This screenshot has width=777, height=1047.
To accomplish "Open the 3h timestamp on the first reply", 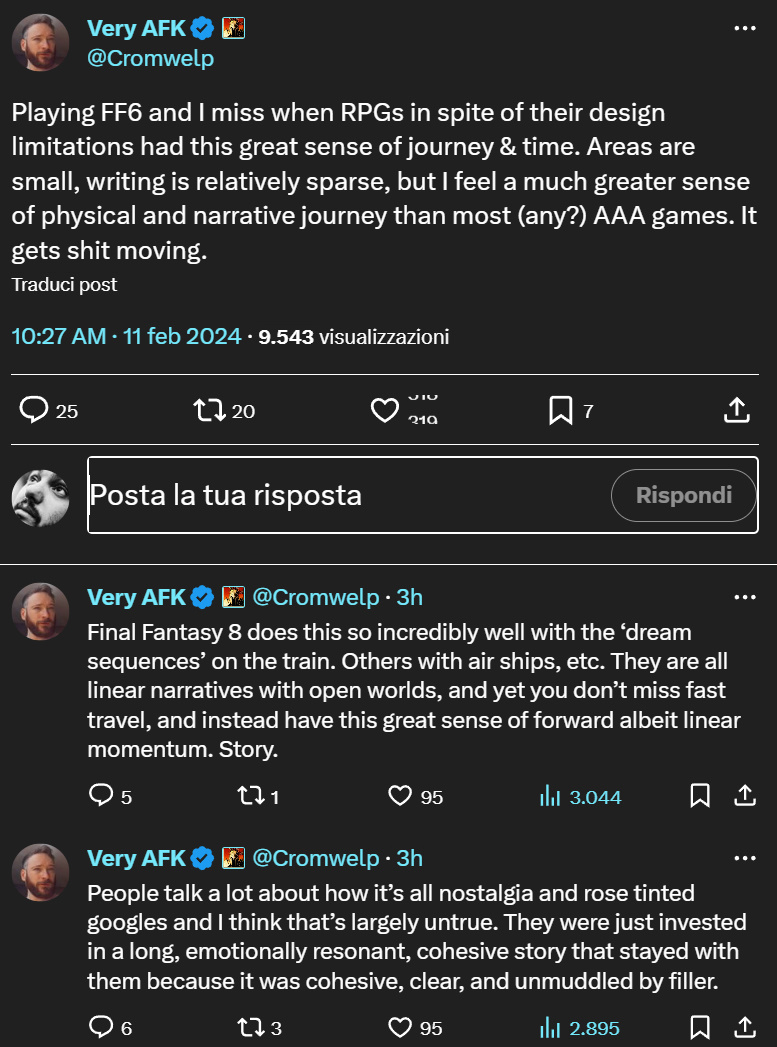I will coord(409,595).
